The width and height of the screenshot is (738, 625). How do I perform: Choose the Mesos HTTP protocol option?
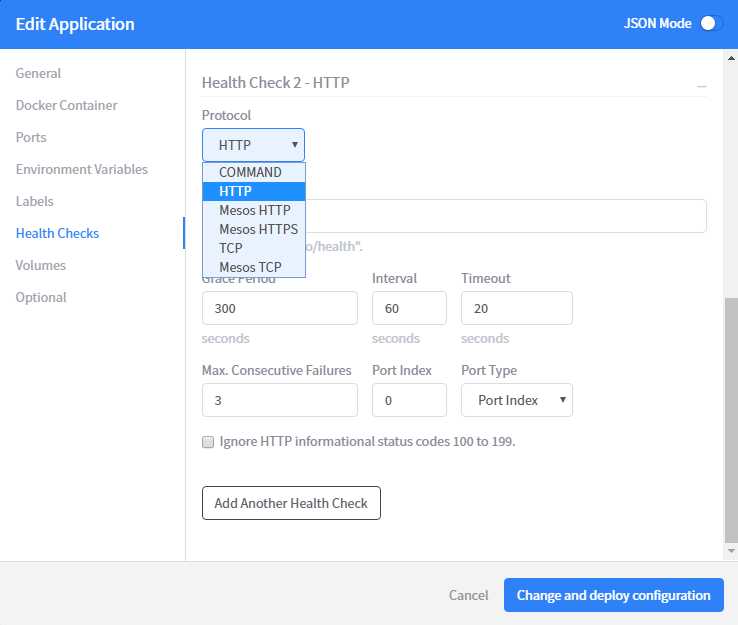coord(254,210)
